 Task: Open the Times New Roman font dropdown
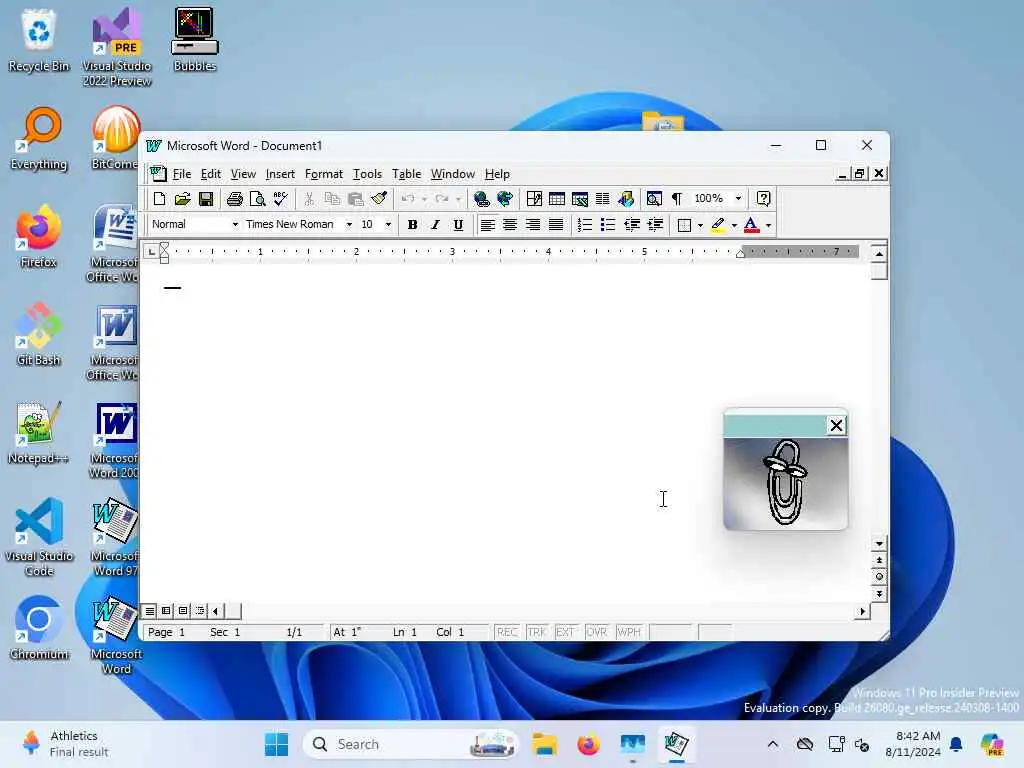pyautogui.click(x=349, y=225)
